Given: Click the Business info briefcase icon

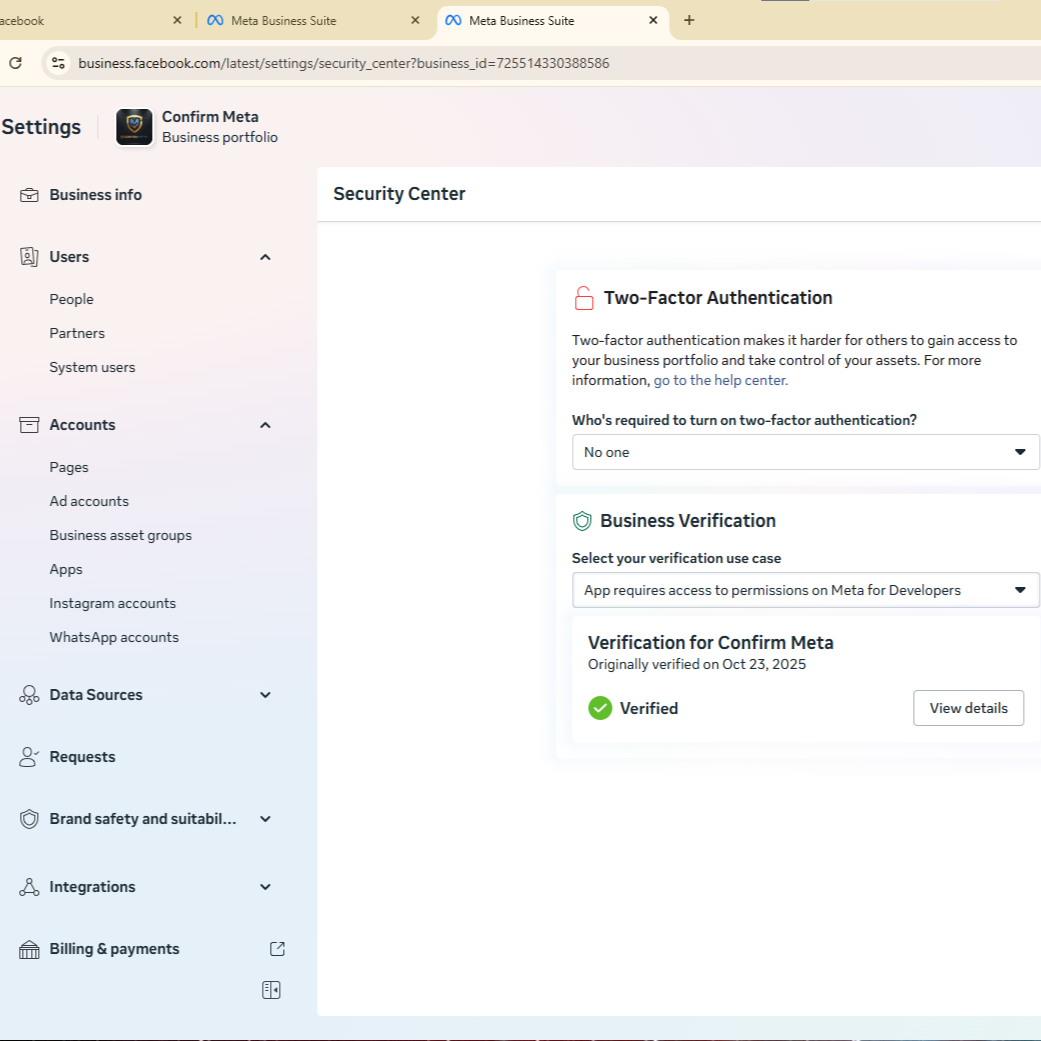Looking at the screenshot, I should click(x=29, y=195).
